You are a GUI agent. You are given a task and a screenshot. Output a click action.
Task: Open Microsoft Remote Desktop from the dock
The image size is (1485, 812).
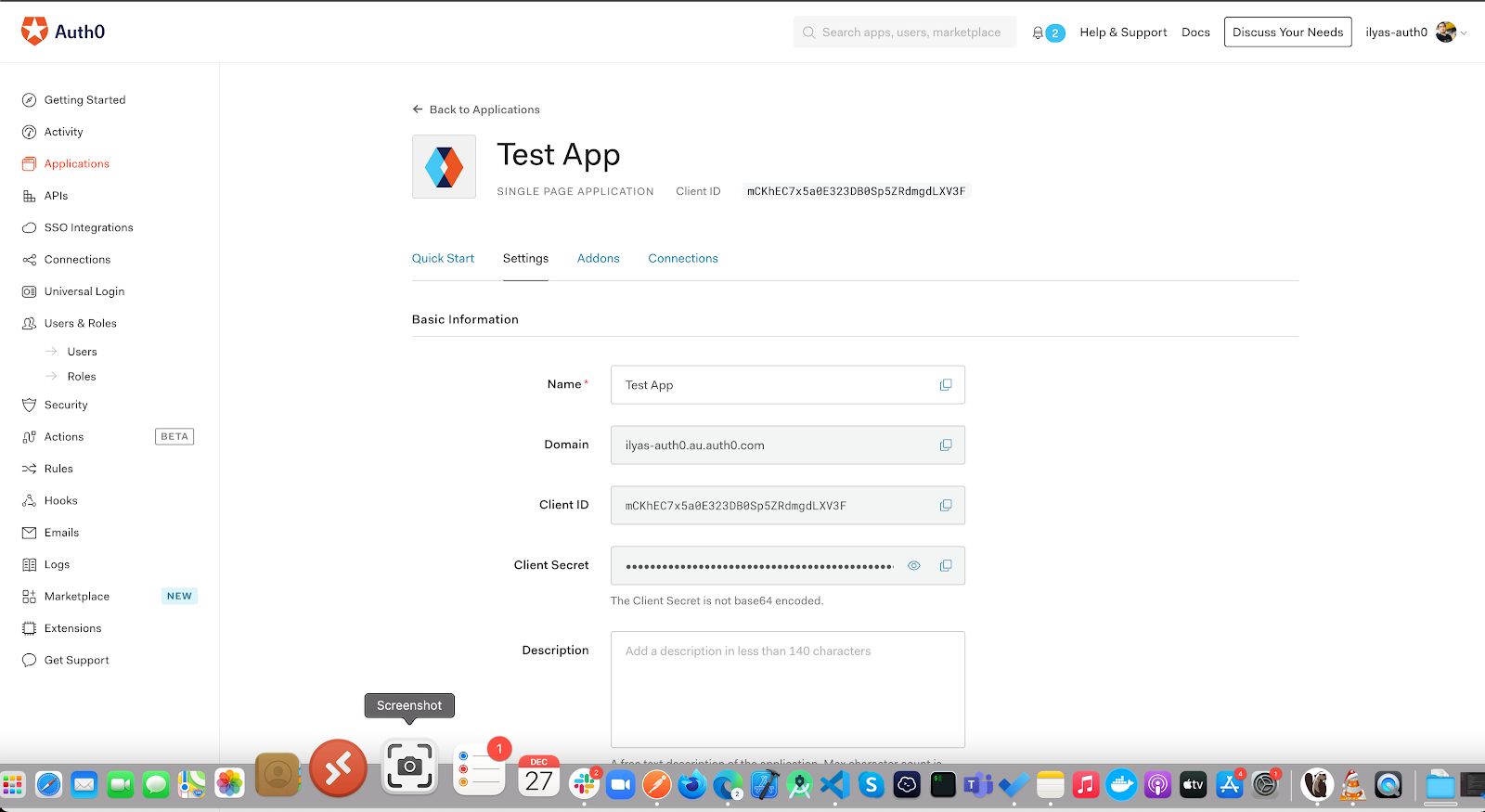pos(338,768)
